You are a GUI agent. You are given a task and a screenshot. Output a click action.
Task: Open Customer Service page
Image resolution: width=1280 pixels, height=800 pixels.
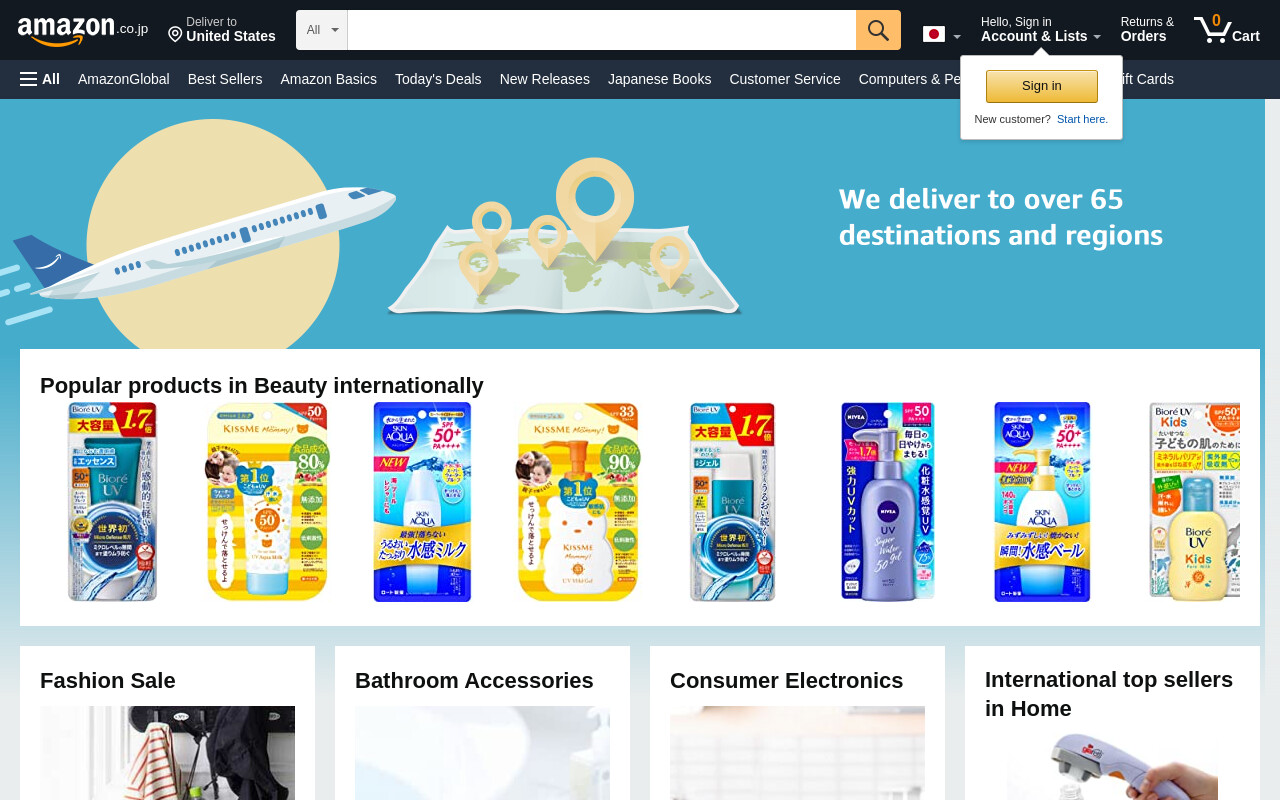click(x=785, y=79)
